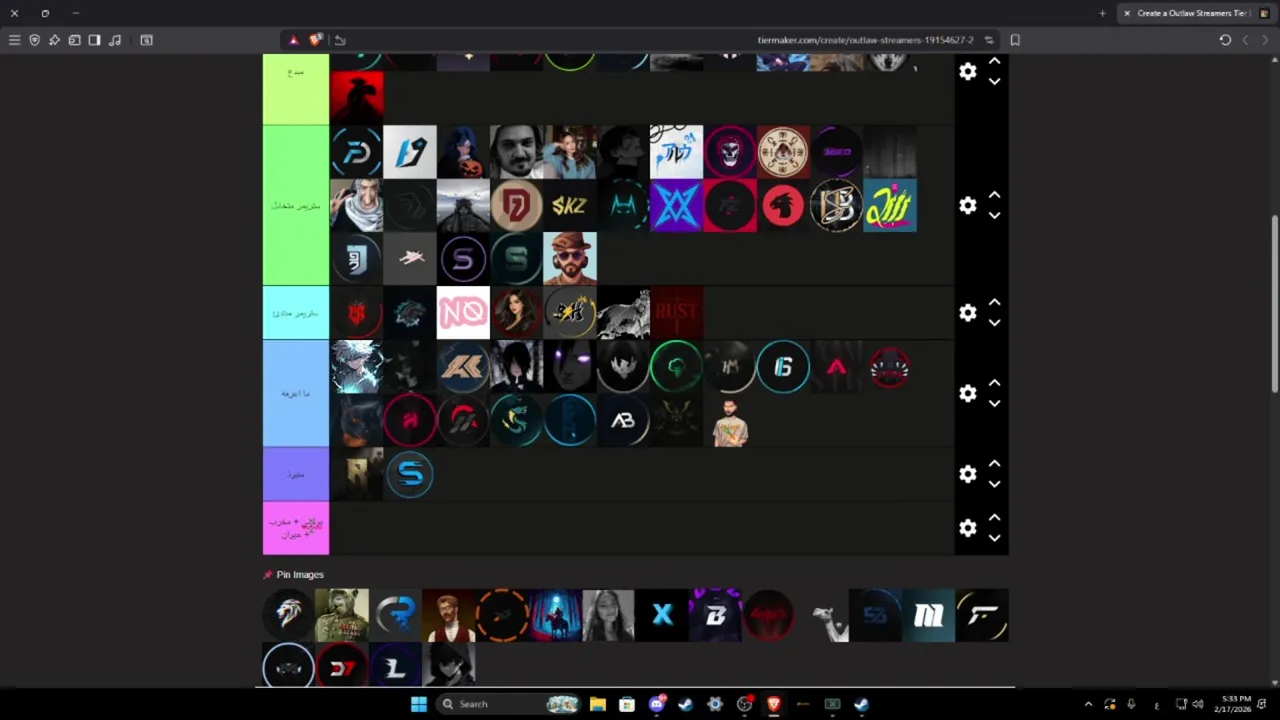Screen dimensions: 1280x720
Task: Click the pink tier label cell
Action: [x=296, y=528]
